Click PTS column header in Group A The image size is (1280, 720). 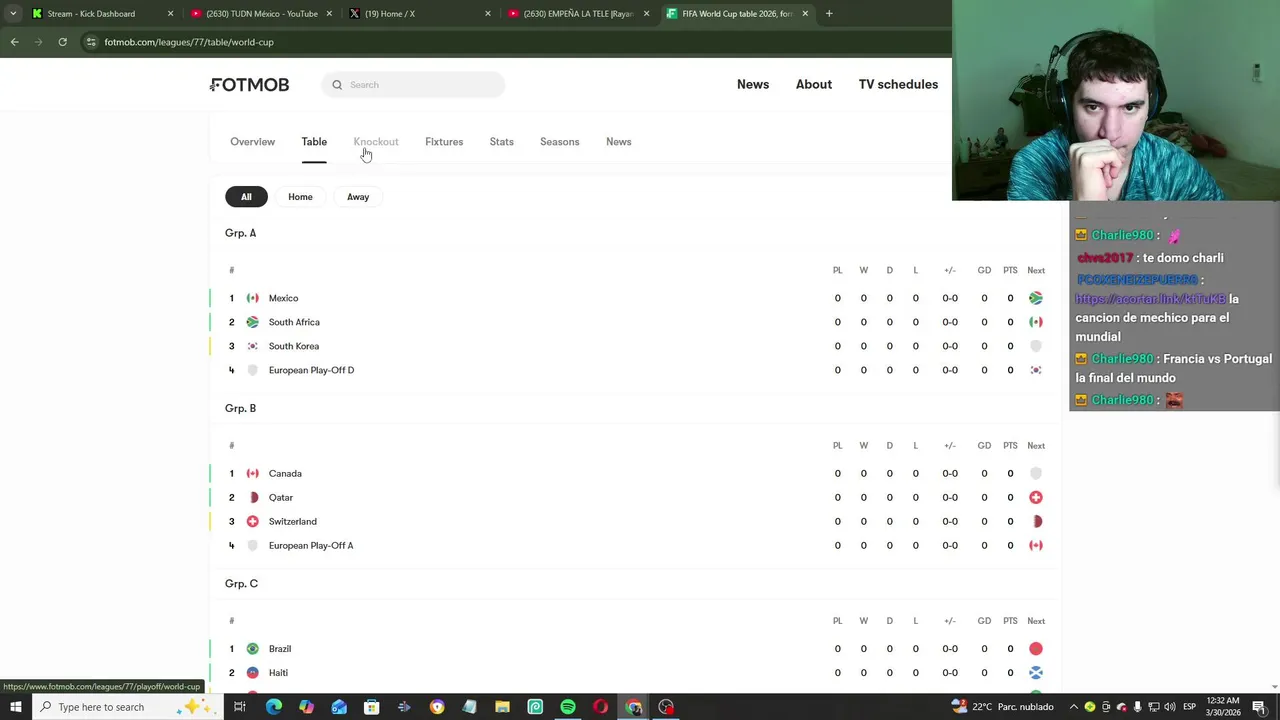pyautogui.click(x=1010, y=271)
